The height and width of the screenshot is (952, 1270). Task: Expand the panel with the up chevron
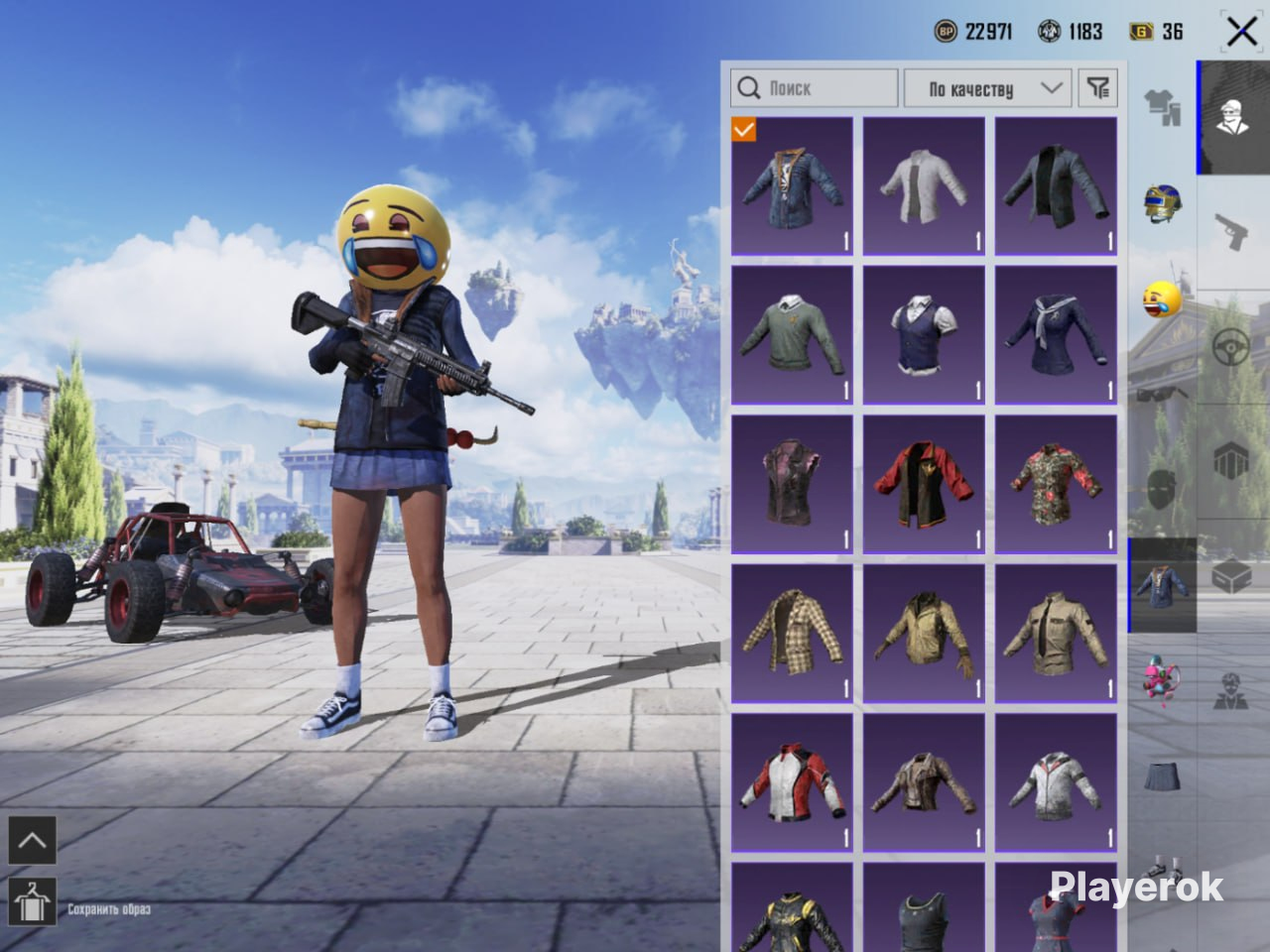pos(32,842)
